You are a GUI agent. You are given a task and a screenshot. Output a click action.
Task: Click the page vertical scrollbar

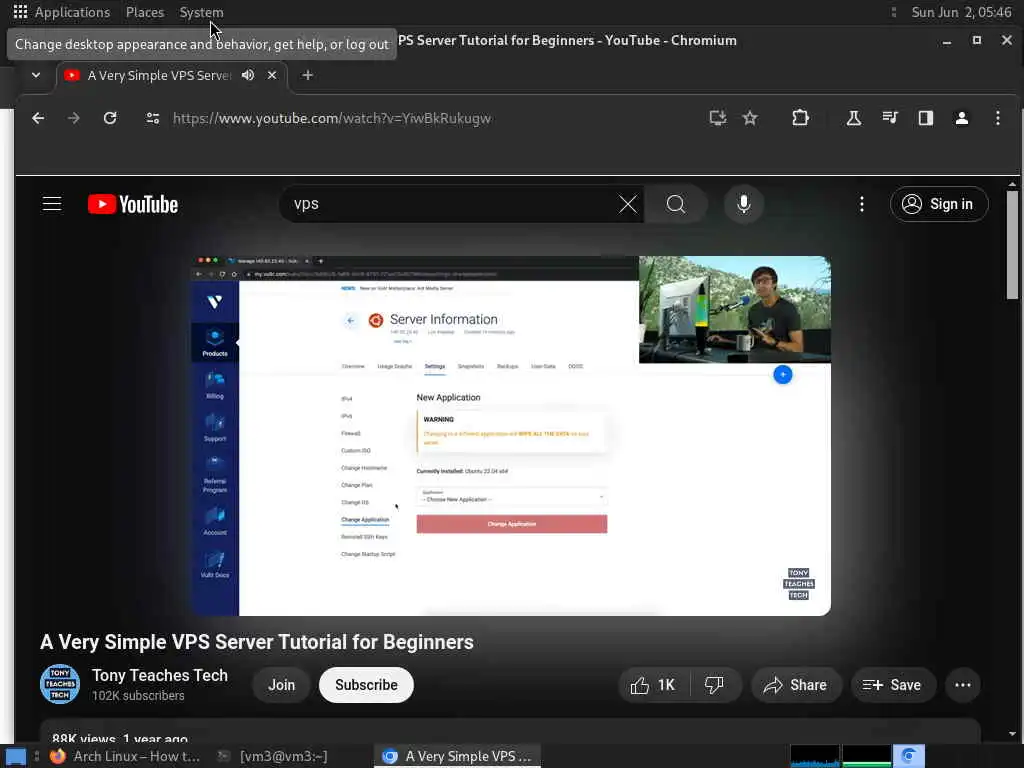point(1012,244)
